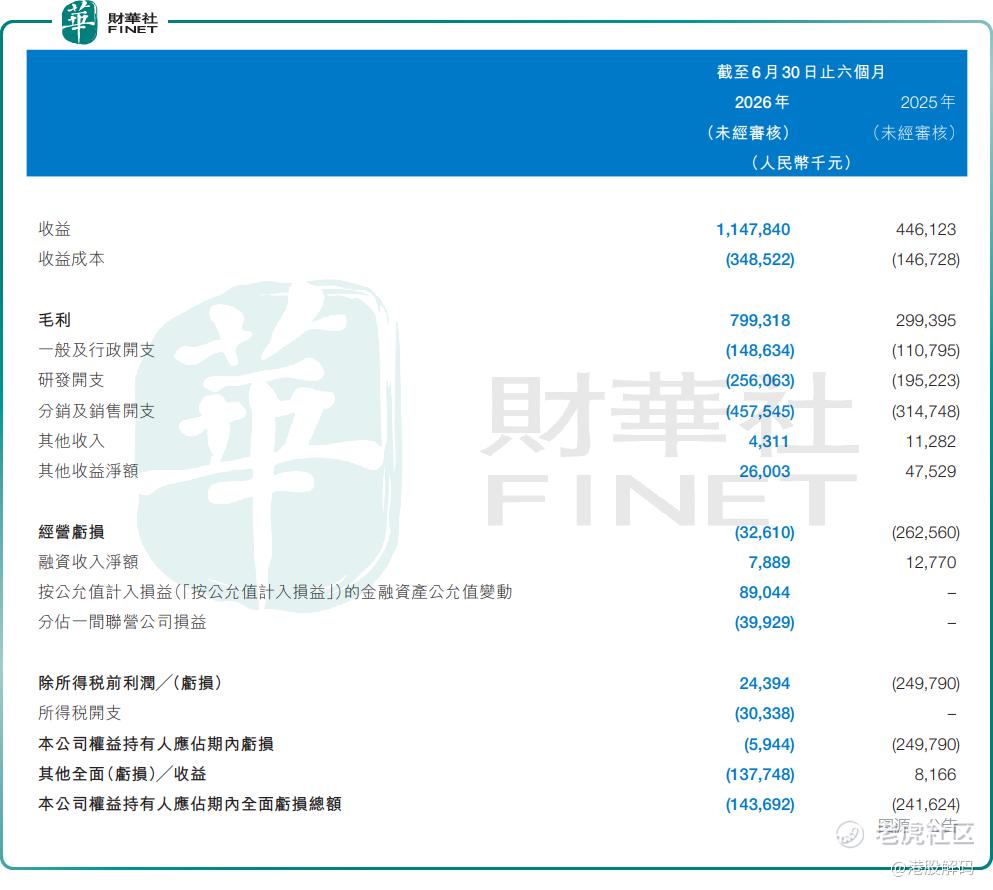
Task: Click the (人民幣千元) unit label
Action: coord(801,163)
